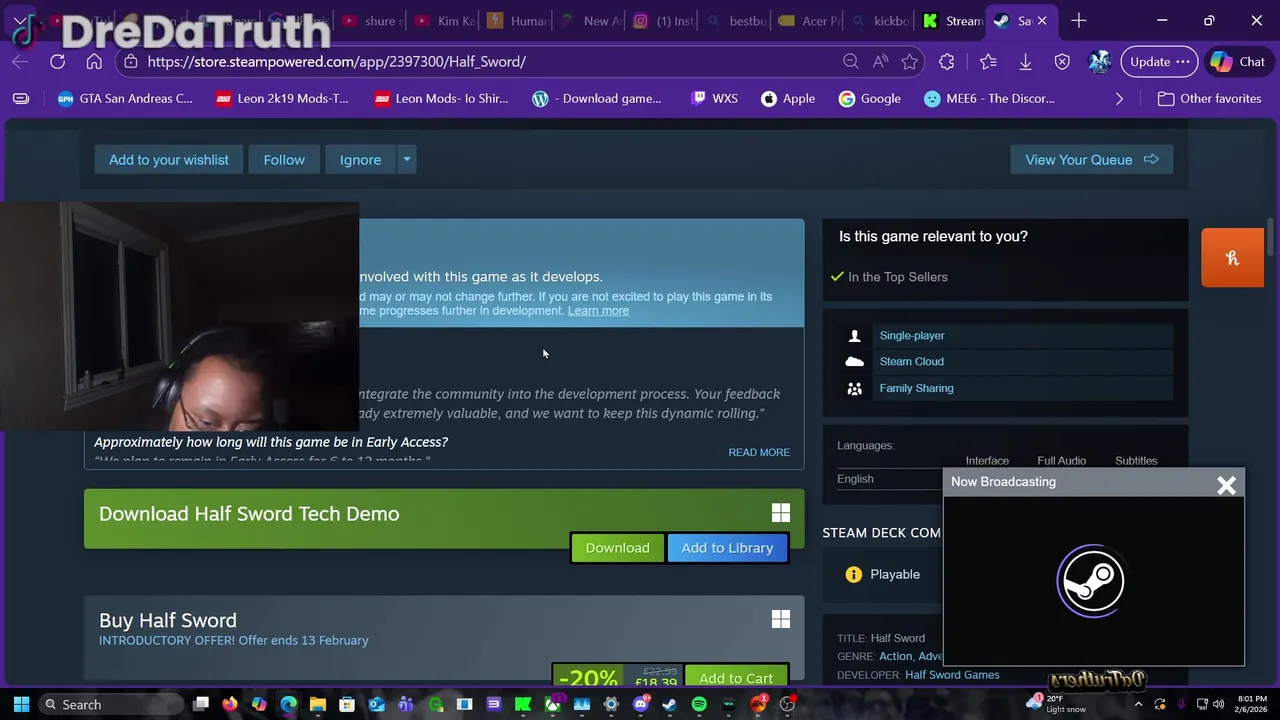Viewport: 1280px width, 720px height.
Task: Close the Now Broadcasting overlay
Action: click(1227, 486)
